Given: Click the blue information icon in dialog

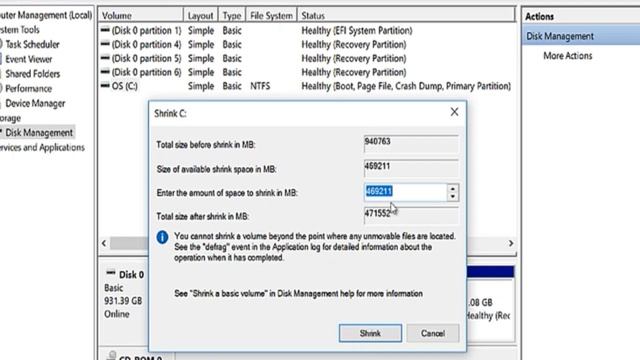Looking at the screenshot, I should click(x=162, y=237).
